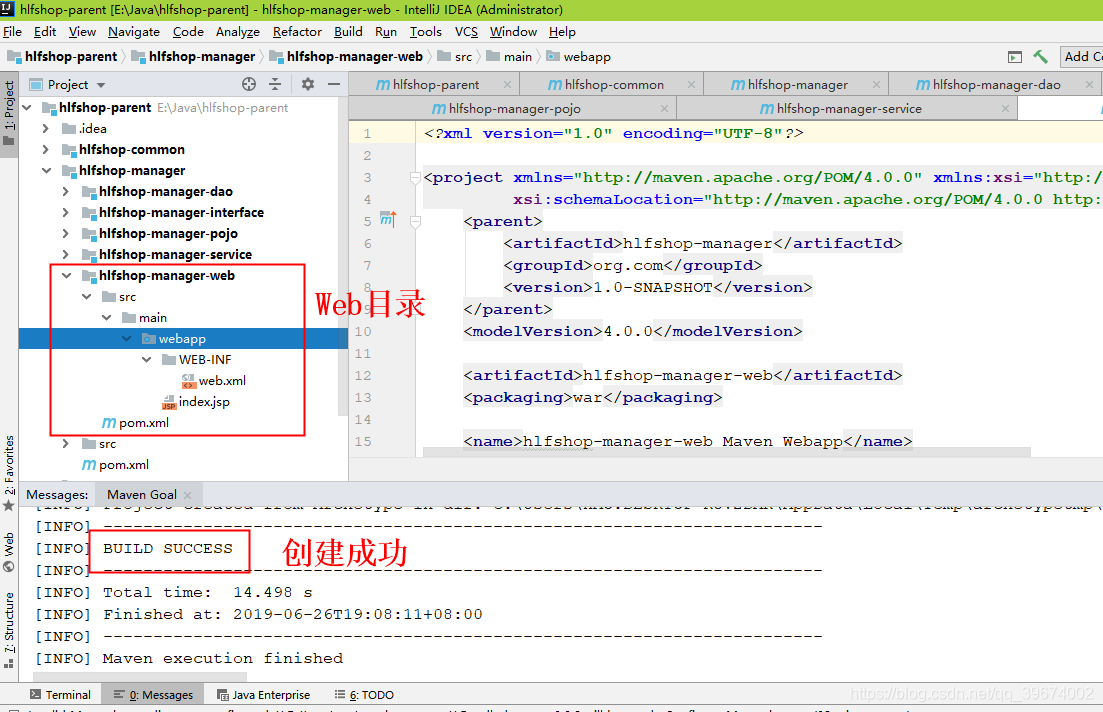Click hlfshop-parent breadcrumb
The width and height of the screenshot is (1103, 712).
(x=63, y=57)
